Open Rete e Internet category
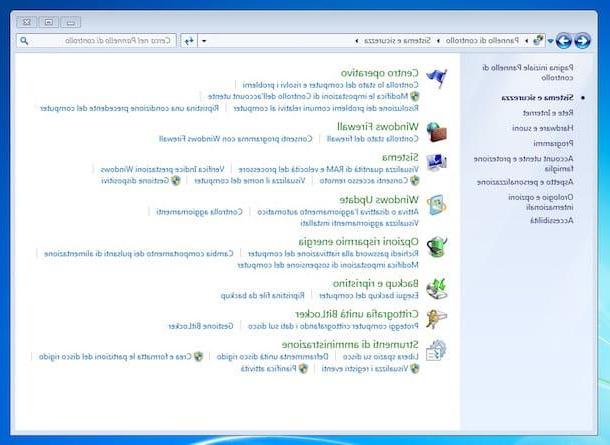Viewport: 610px width, 445px height. point(548,113)
